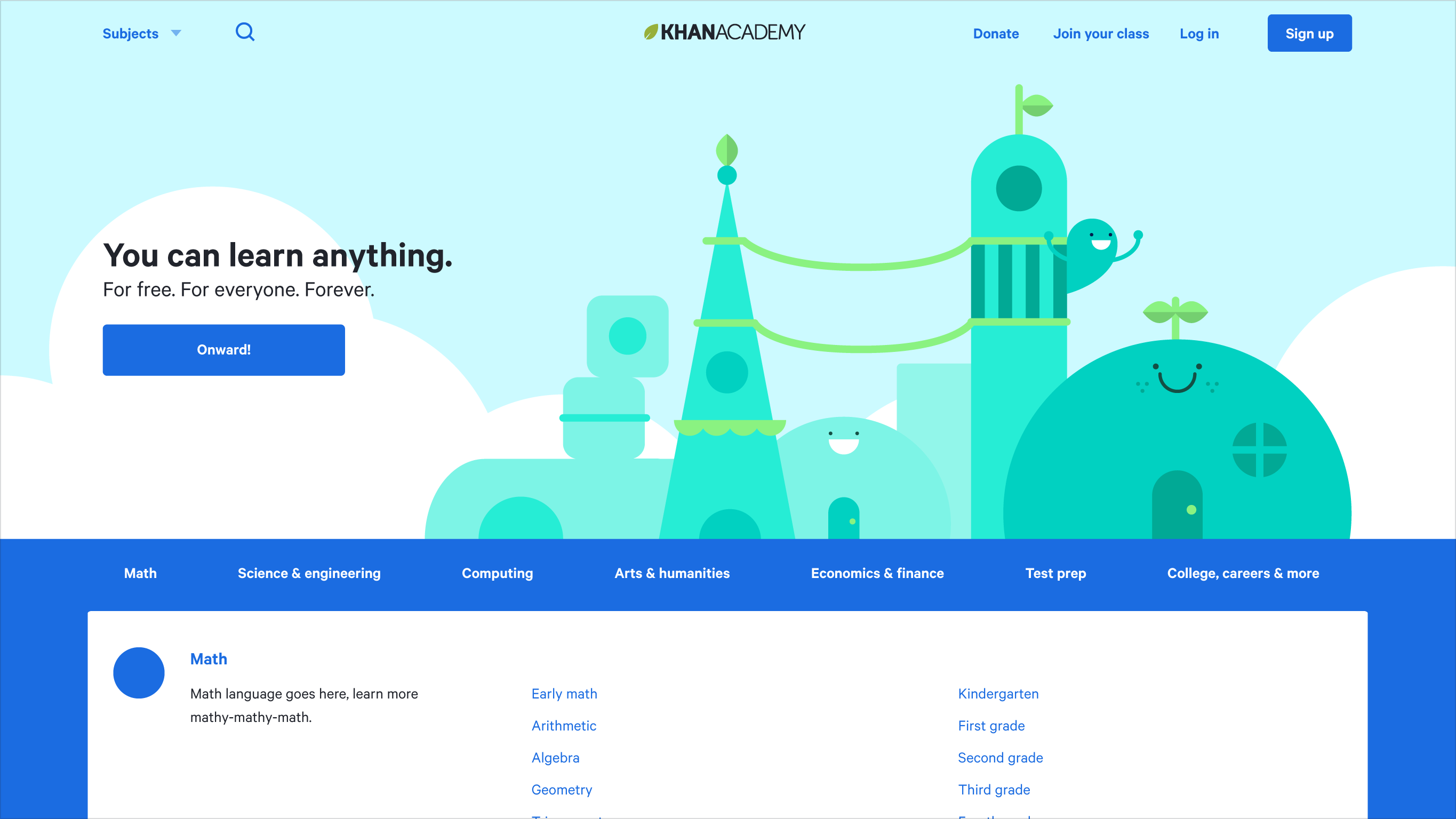Open the Early math link
Screen dimensions: 1456x819
tap(564, 694)
